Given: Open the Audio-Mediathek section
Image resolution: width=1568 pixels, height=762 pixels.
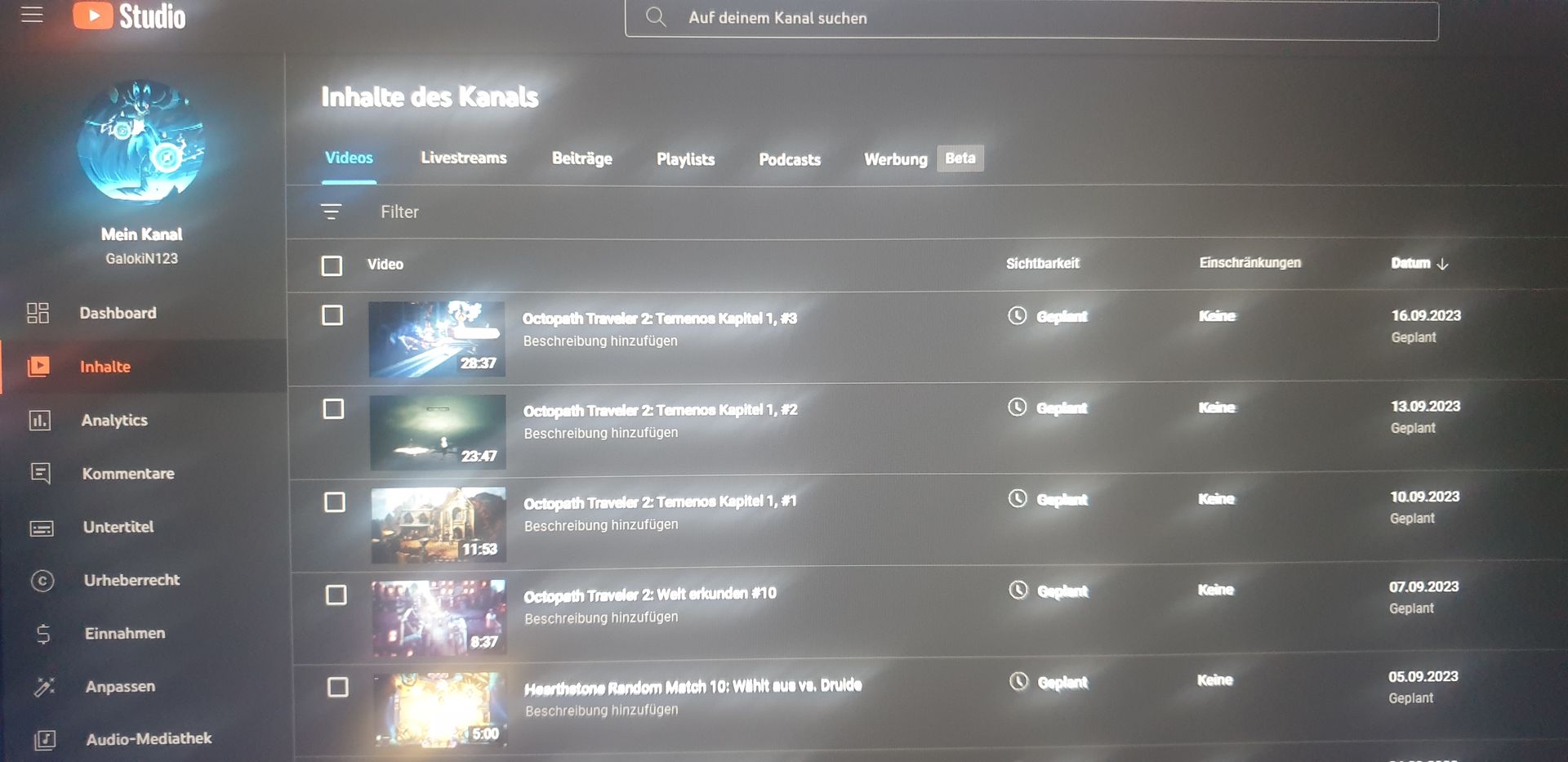Looking at the screenshot, I should (x=149, y=738).
